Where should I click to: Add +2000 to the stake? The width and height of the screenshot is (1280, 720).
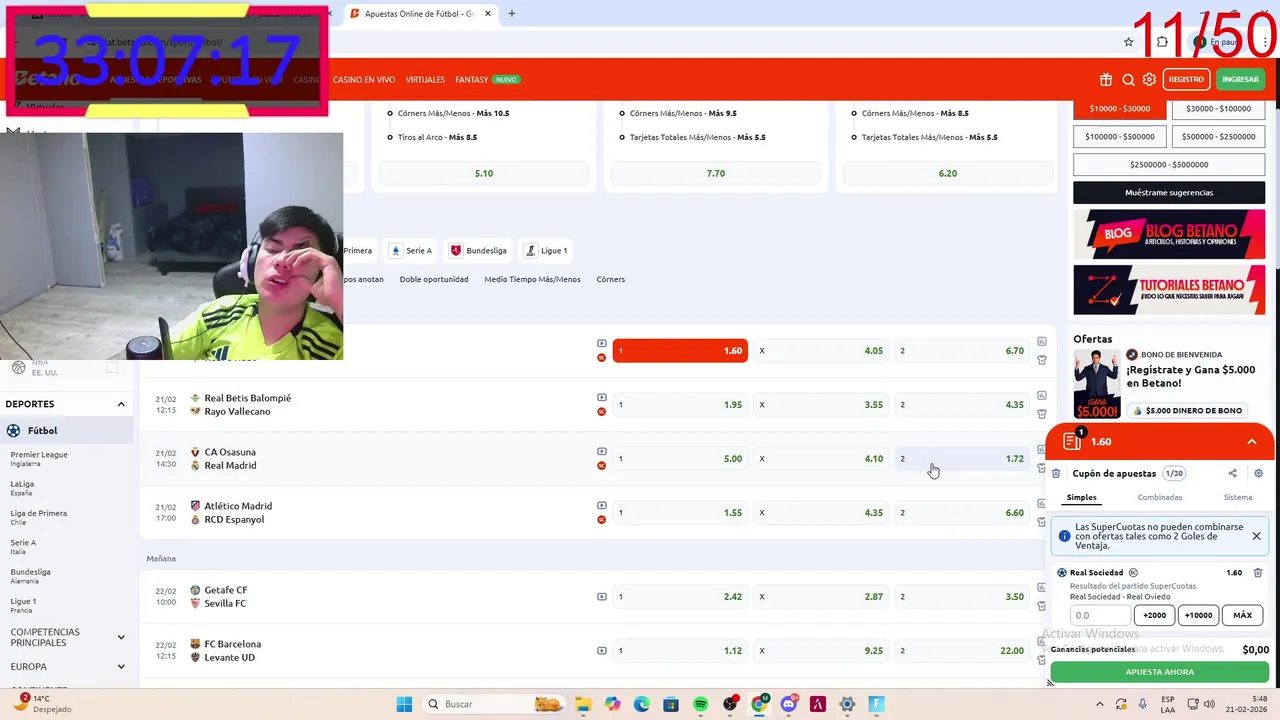pos(1154,615)
